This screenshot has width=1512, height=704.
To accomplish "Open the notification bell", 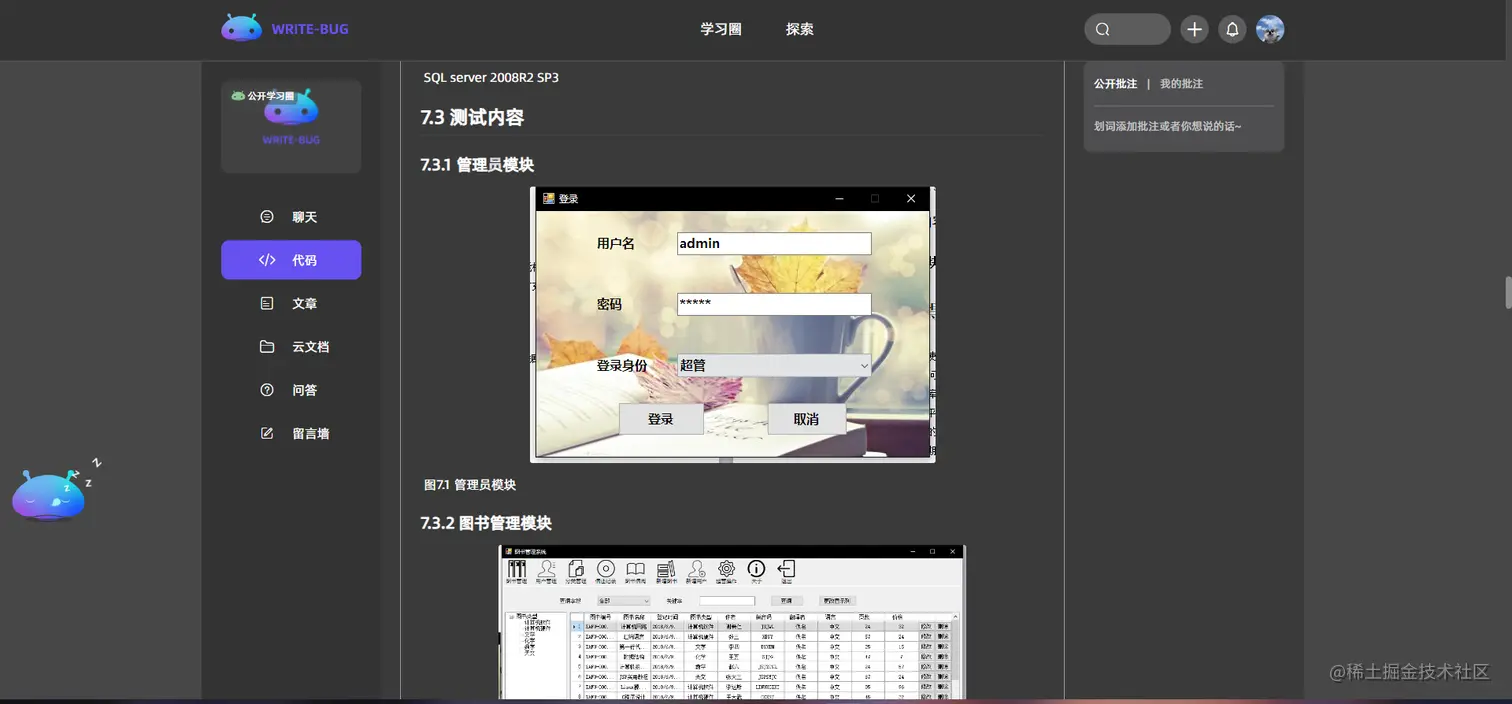I will pos(1232,29).
